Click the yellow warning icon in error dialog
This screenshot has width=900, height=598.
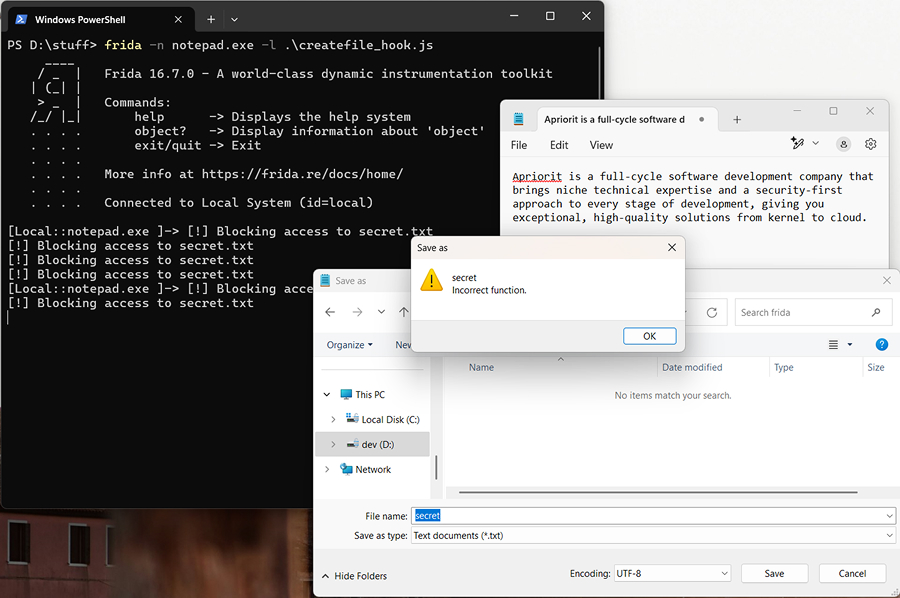tap(431, 281)
